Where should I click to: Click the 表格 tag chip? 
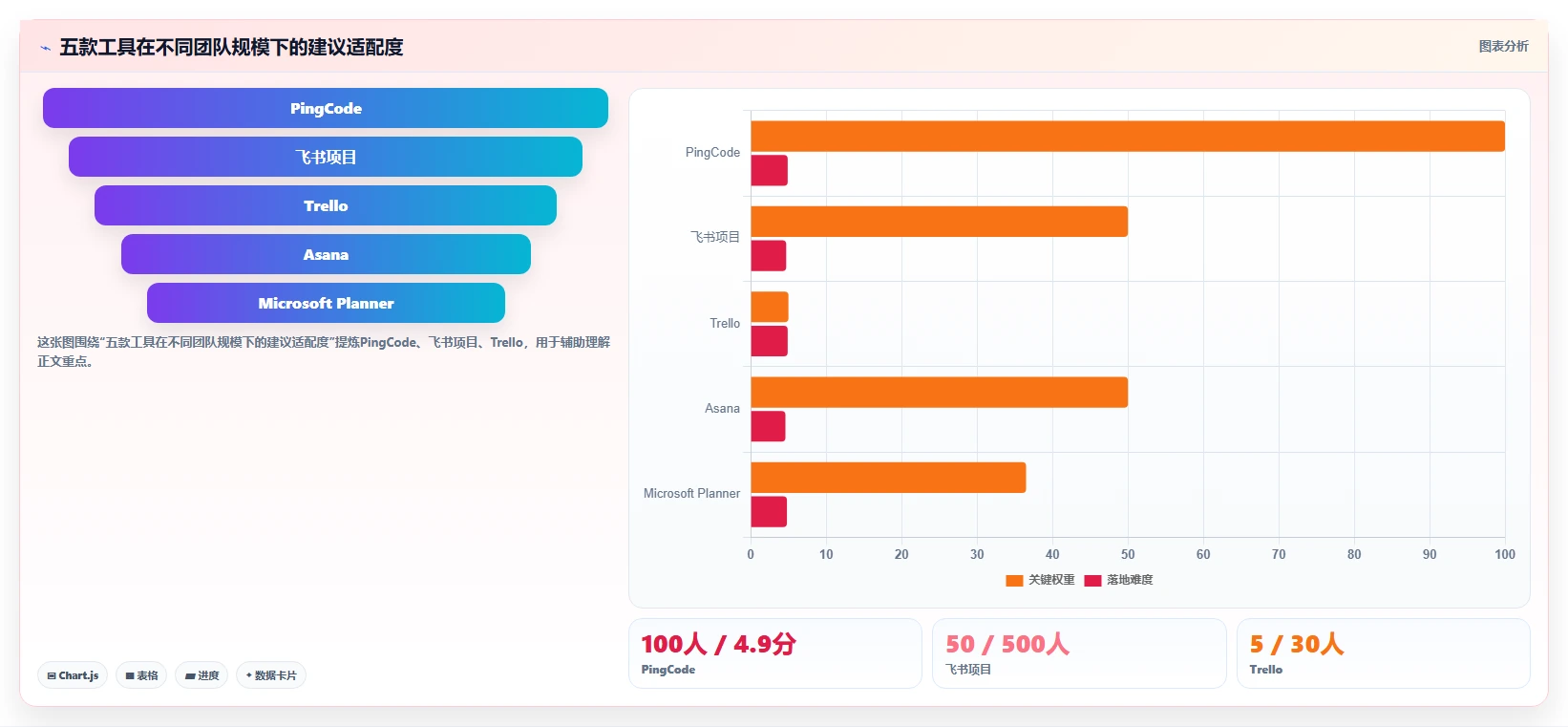[141, 675]
